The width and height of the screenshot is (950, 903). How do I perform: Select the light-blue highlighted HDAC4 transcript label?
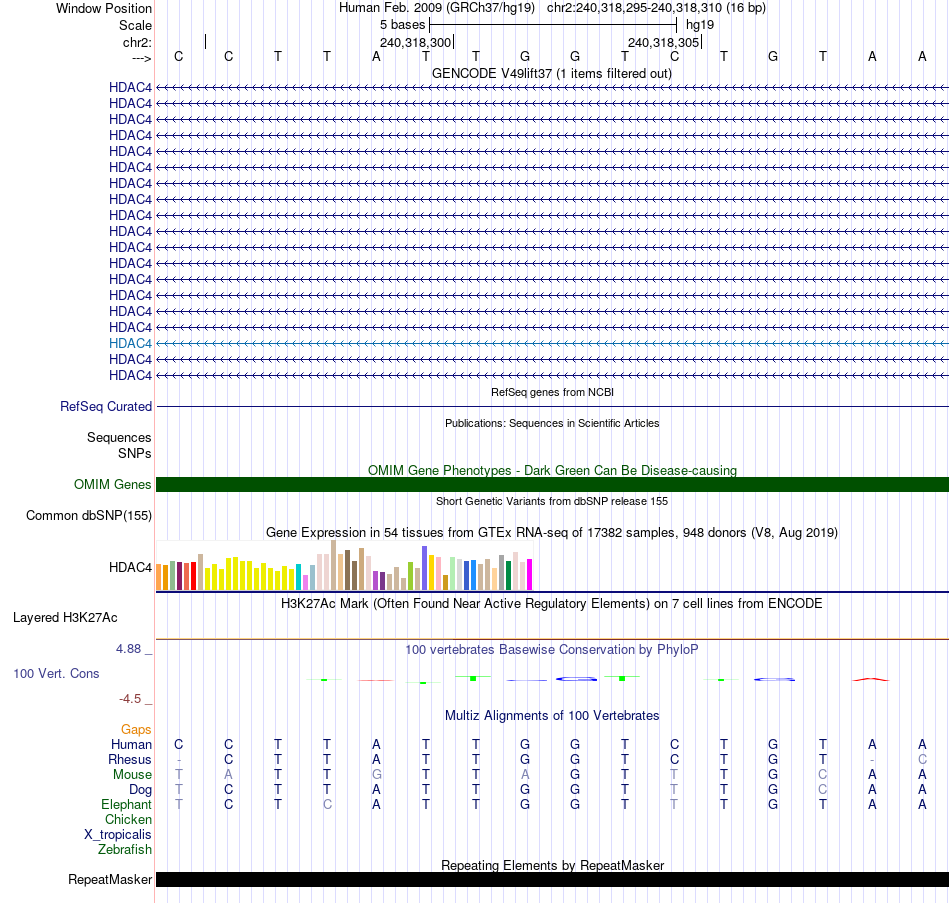[x=130, y=343]
